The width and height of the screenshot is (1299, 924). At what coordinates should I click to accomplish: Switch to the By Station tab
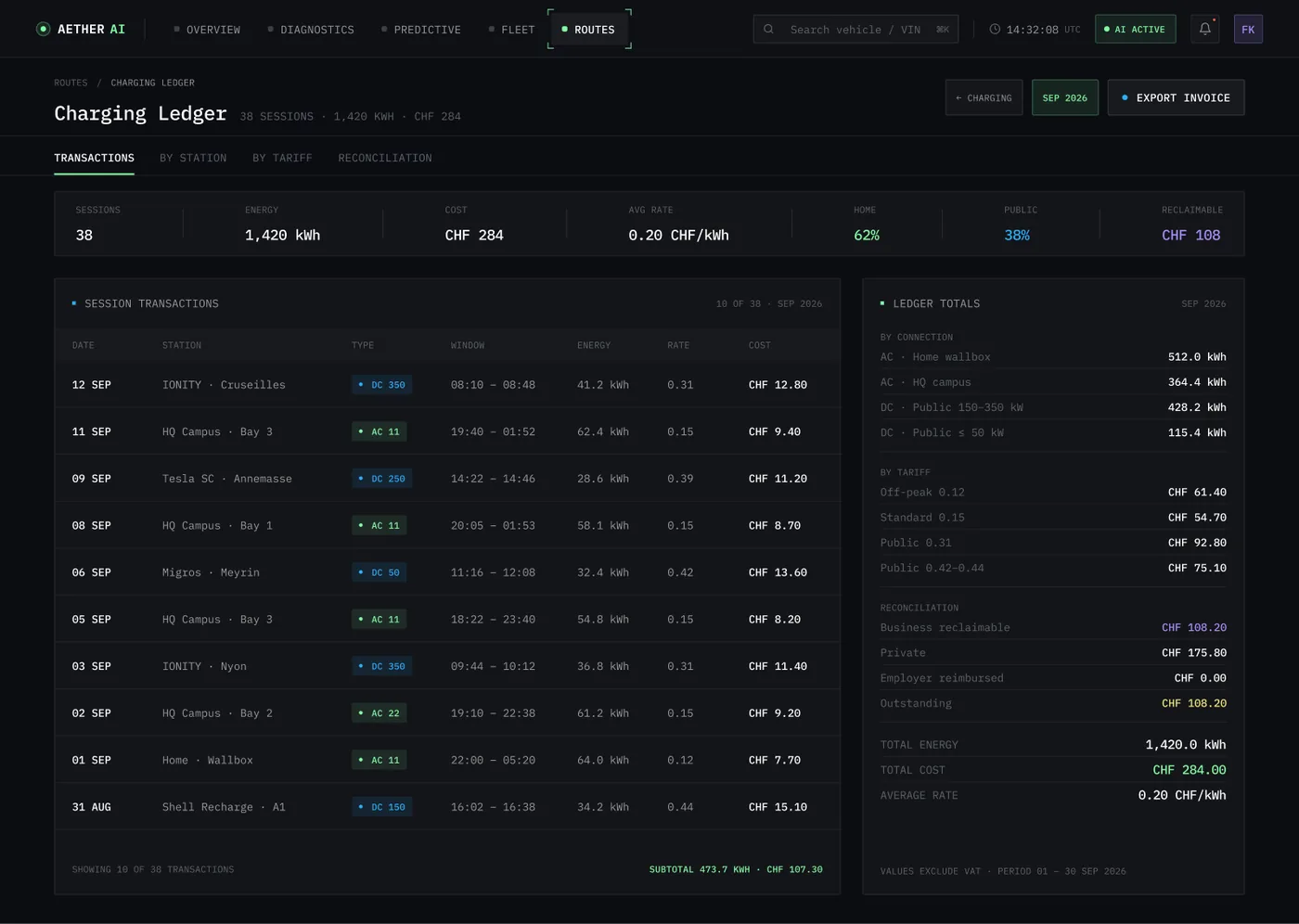[193, 159]
